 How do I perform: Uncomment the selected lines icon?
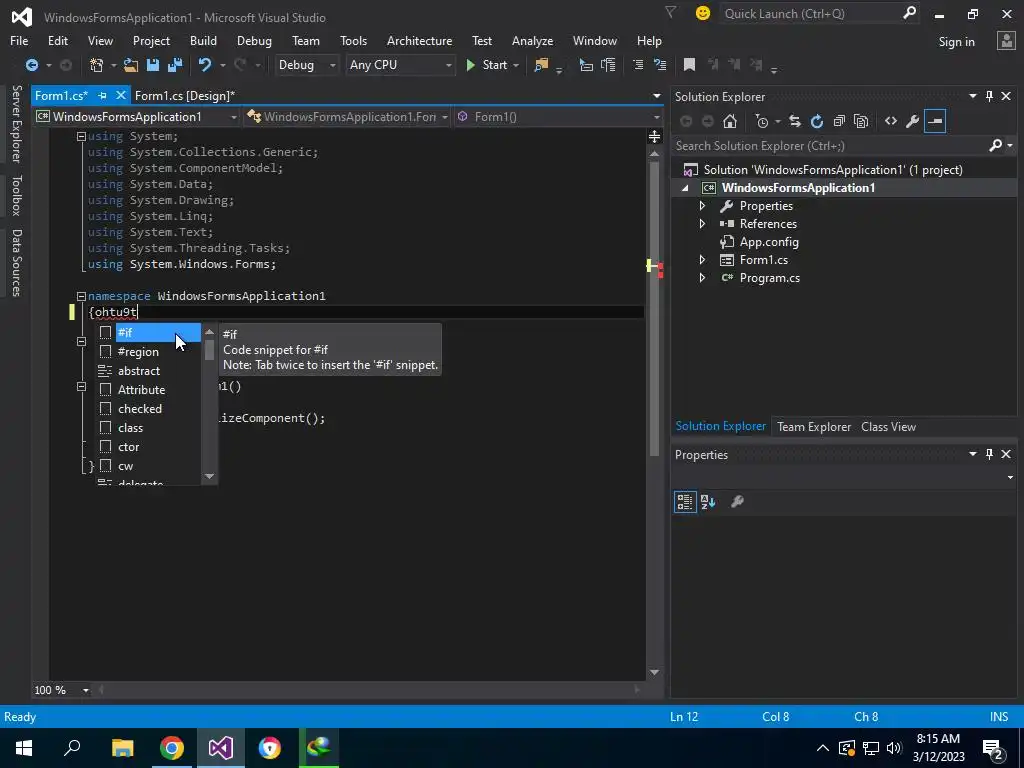click(660, 65)
